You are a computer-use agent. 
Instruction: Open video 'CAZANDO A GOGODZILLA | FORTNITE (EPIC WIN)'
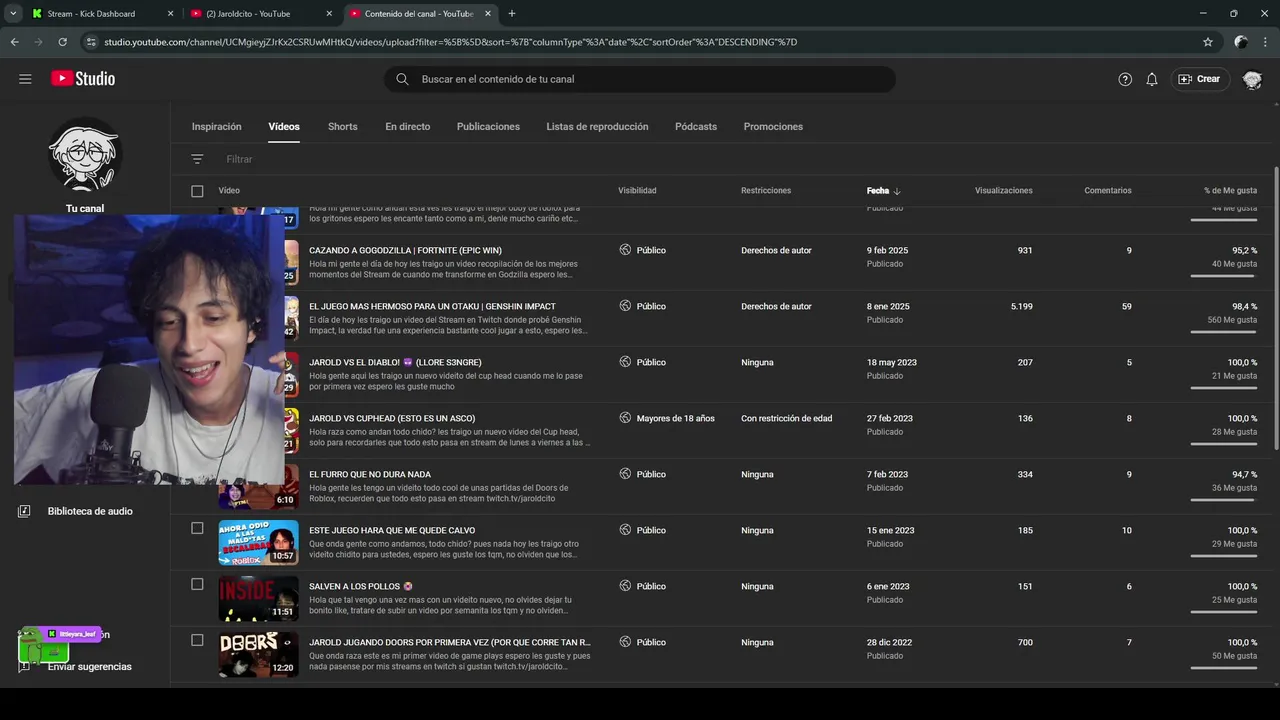[x=405, y=250]
